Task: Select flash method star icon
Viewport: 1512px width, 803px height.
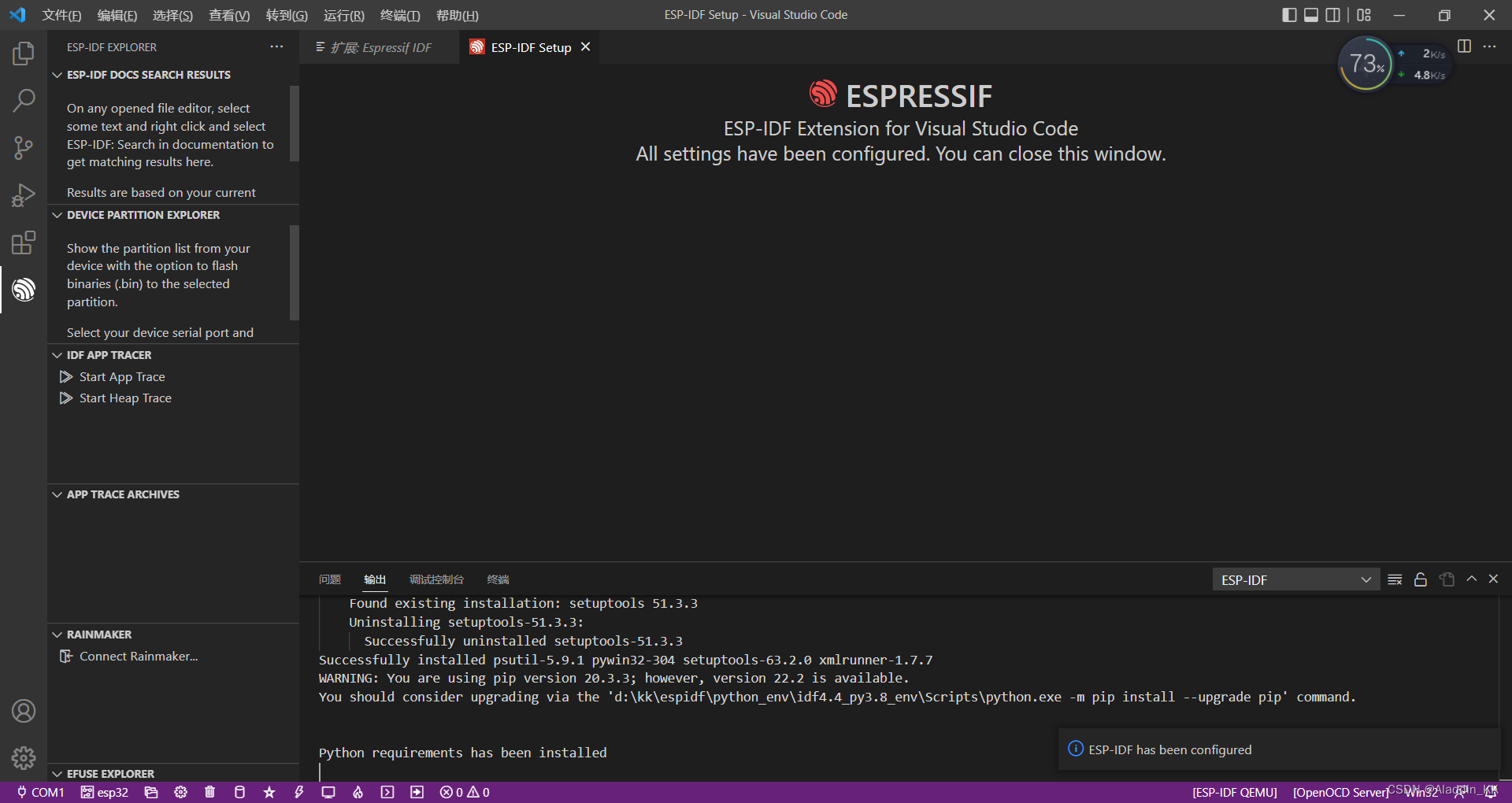Action: pos(269,792)
